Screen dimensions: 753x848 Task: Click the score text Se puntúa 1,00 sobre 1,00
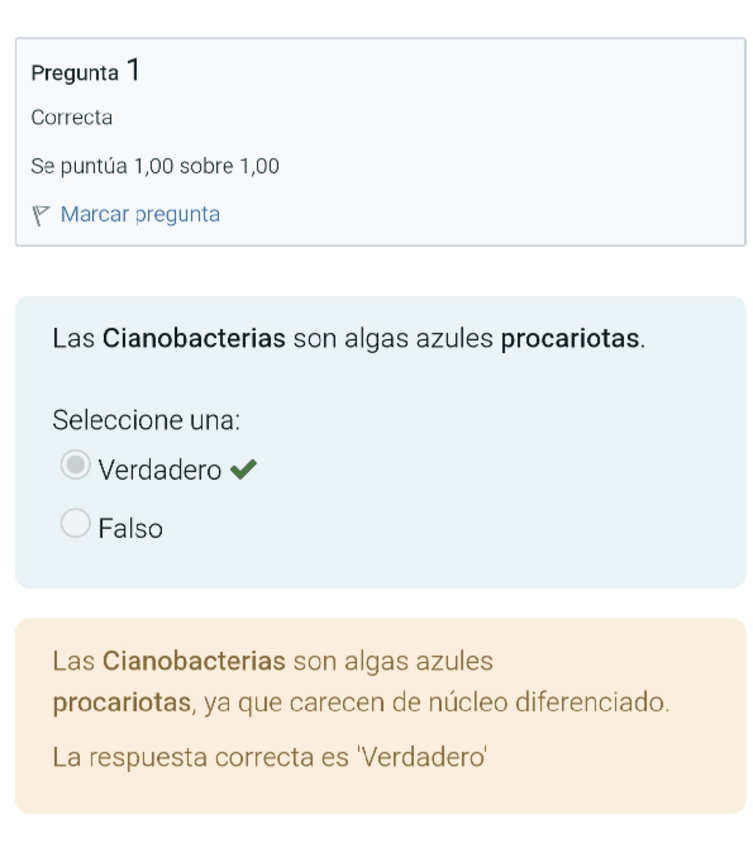[155, 166]
